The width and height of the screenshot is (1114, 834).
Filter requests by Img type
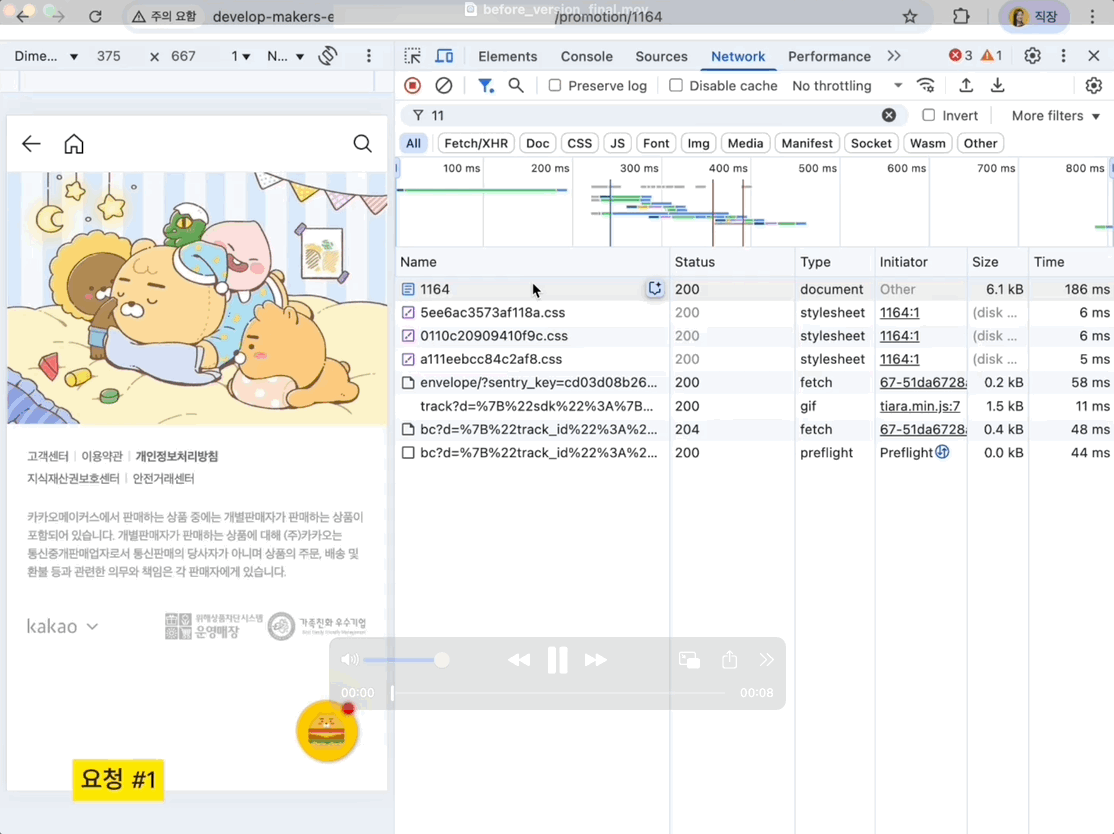click(698, 143)
